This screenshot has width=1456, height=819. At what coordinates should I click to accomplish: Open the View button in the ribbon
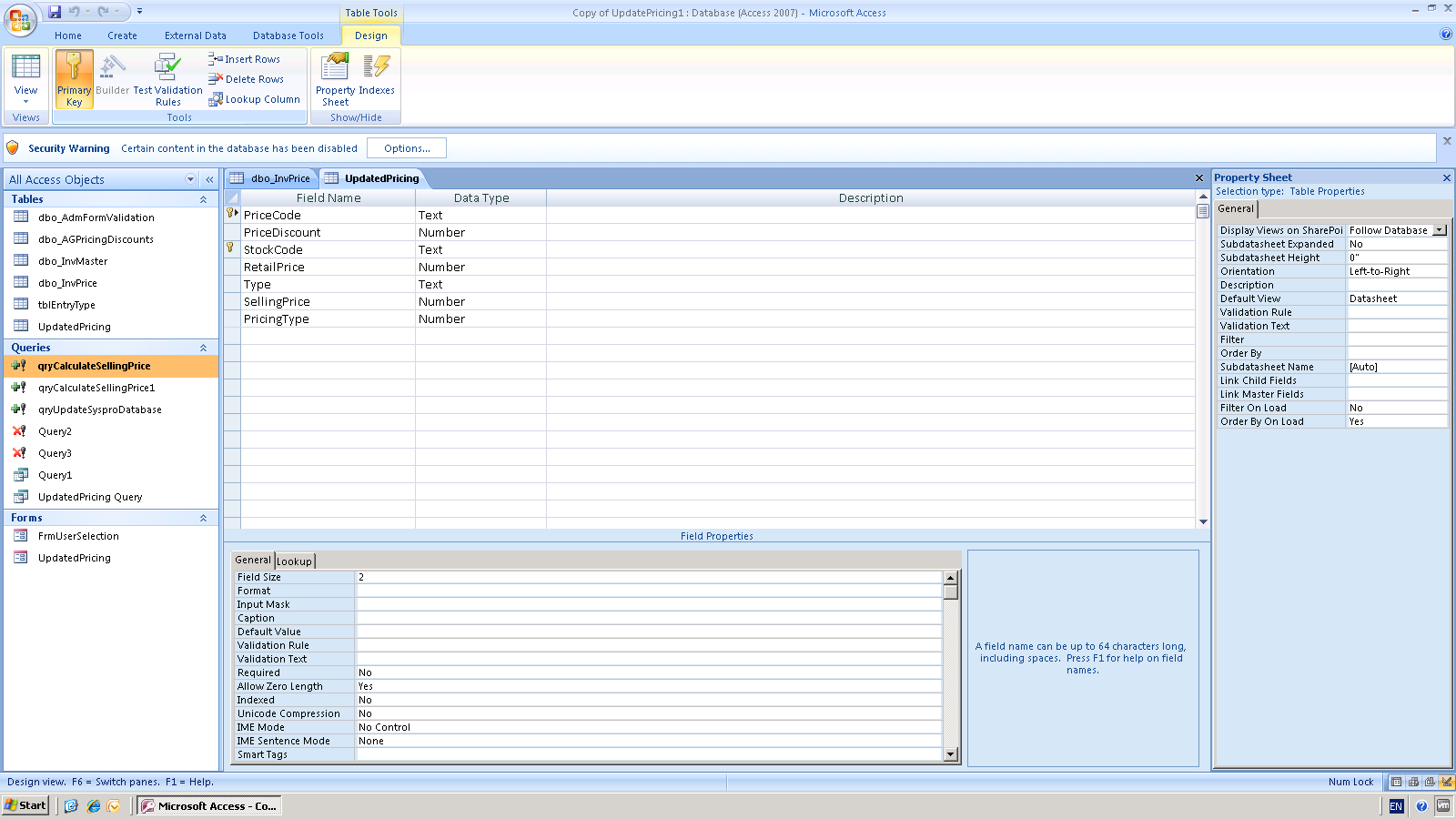pos(25,78)
